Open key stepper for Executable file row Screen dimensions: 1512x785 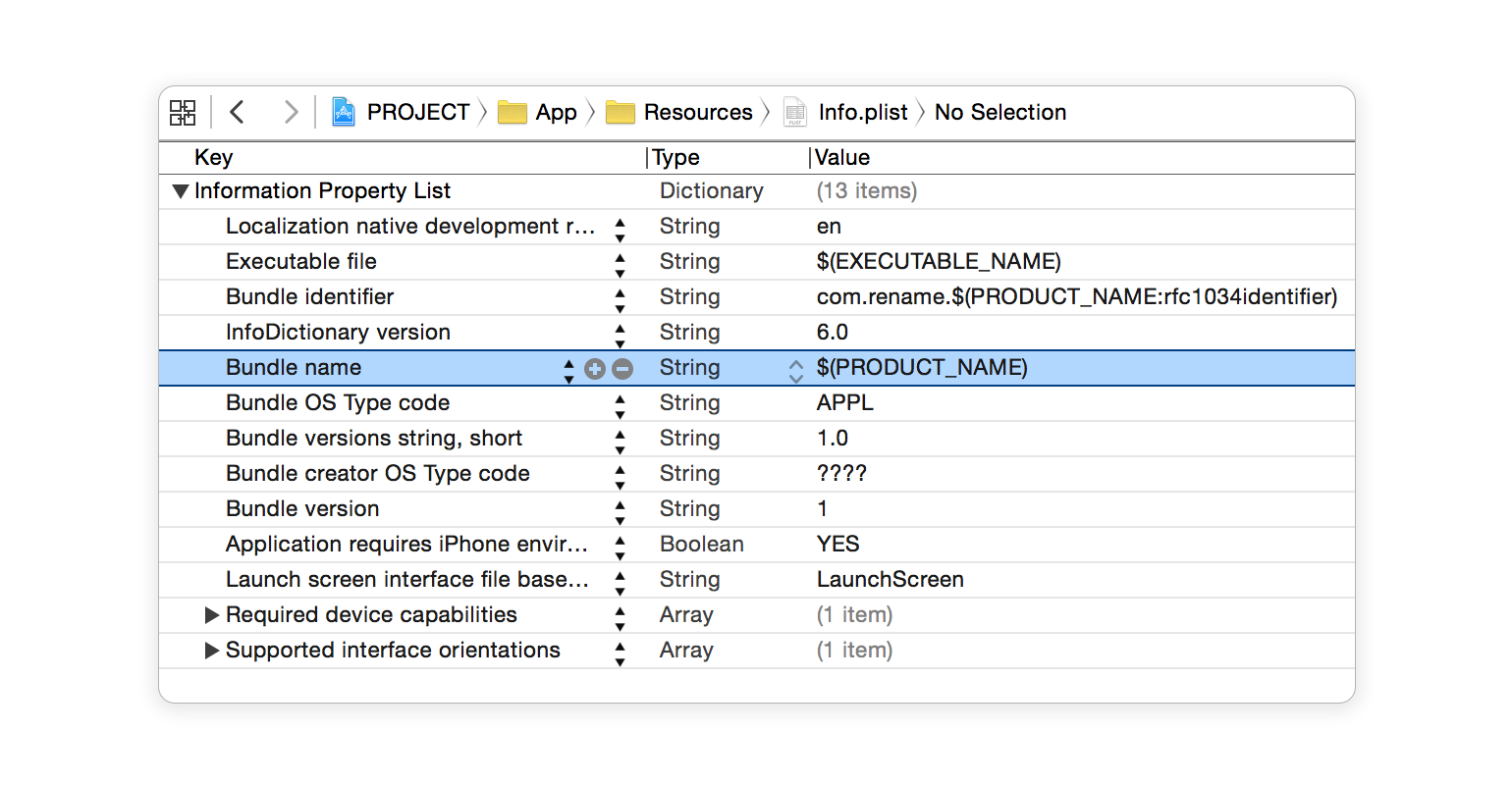[620, 266]
